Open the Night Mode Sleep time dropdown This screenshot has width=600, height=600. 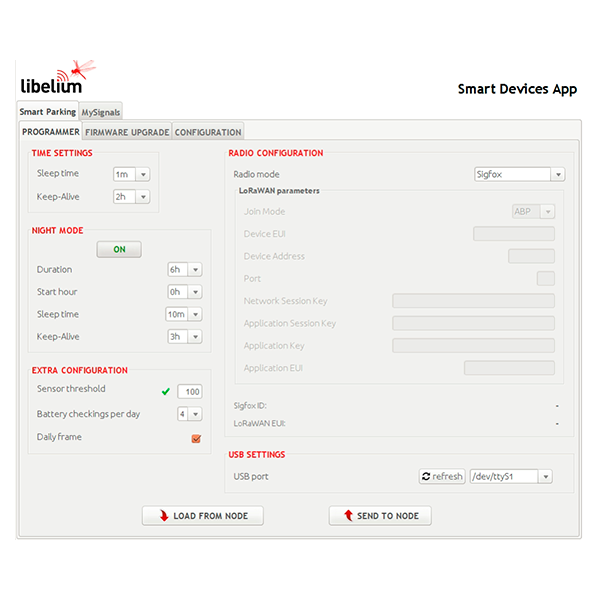click(x=184, y=314)
